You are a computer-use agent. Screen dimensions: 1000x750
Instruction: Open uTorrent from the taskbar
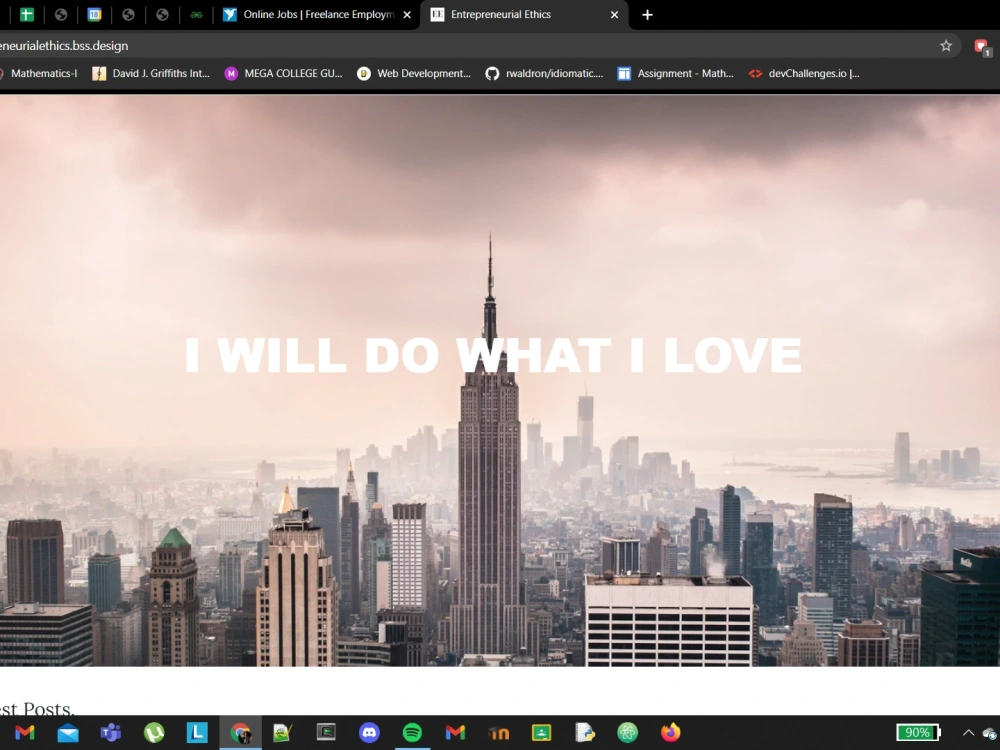point(154,733)
